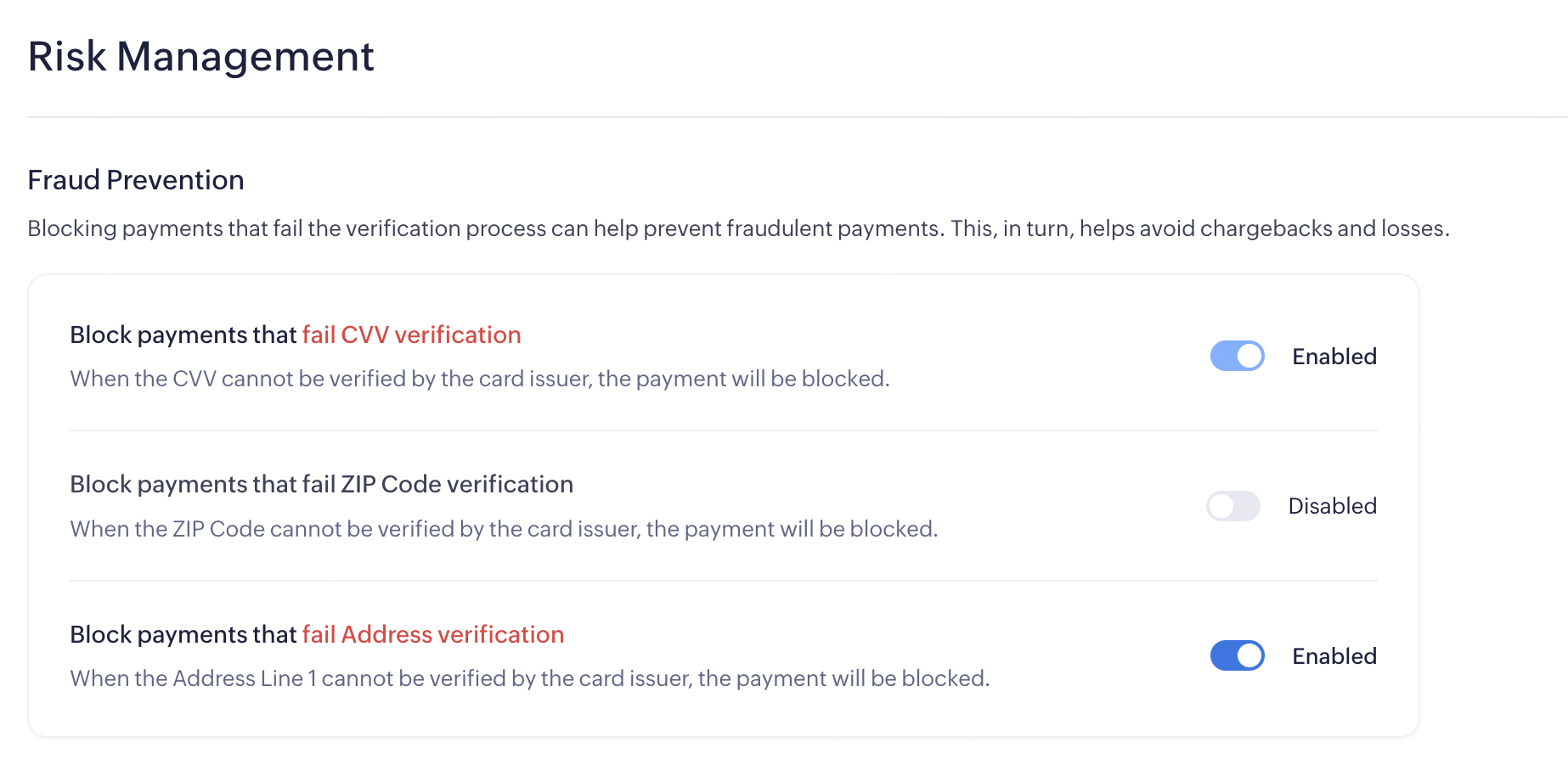Click the red 'fail Address verification' text
This screenshot has height=759, width=1568.
point(432,634)
